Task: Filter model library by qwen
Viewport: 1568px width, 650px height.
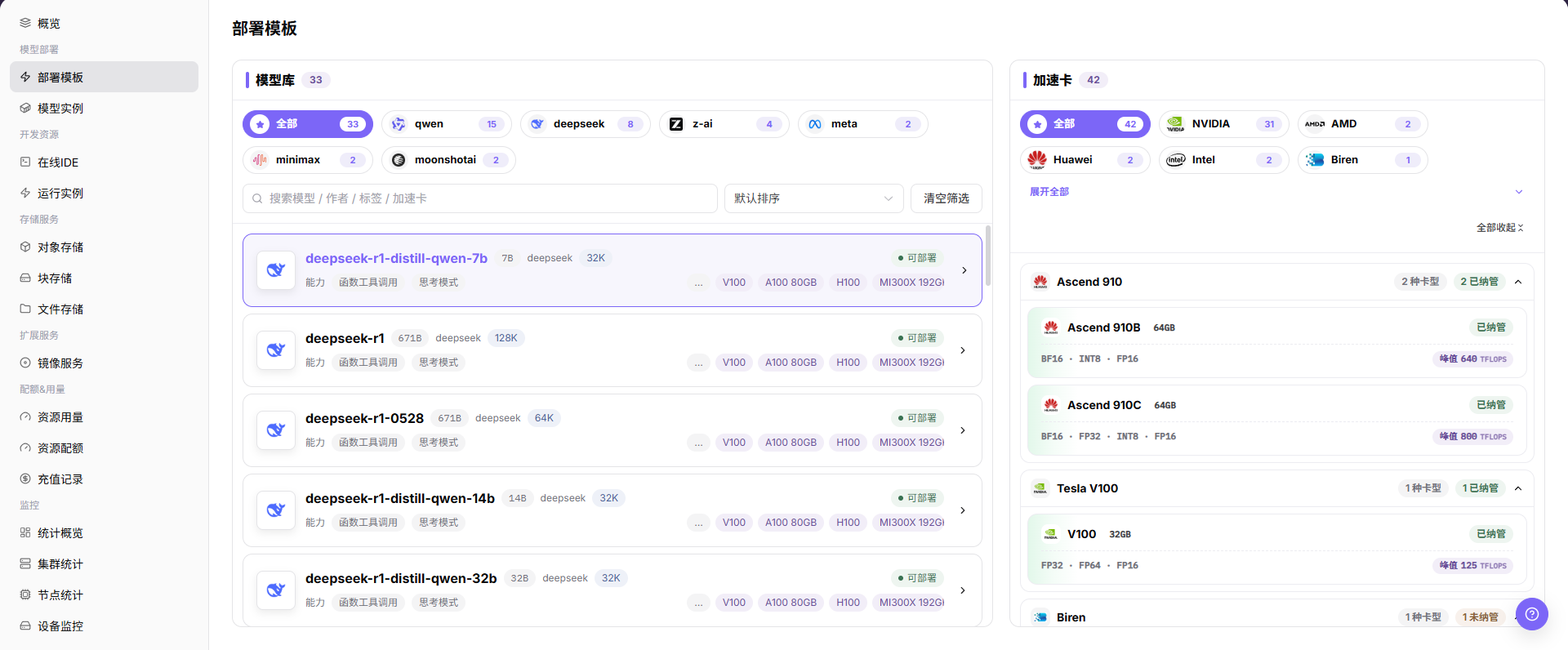Action: coord(447,124)
